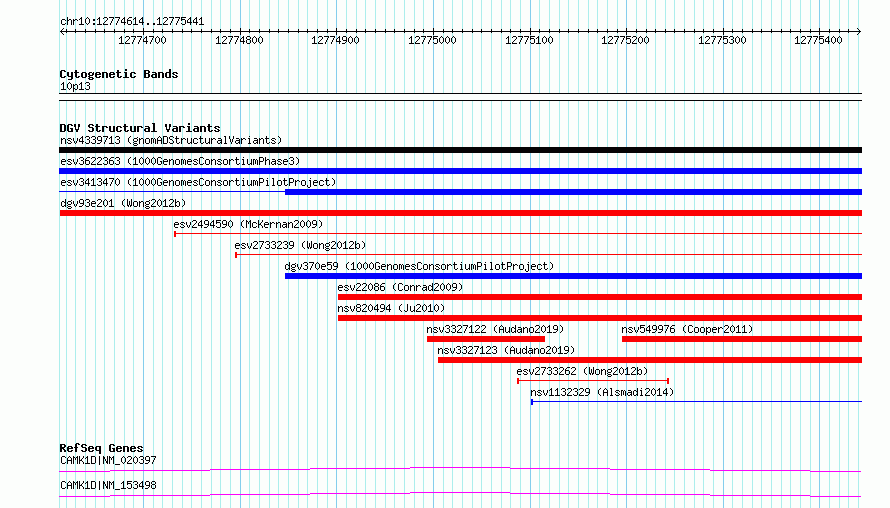Open nsv549976 (Cooper2011) variant label
The height and width of the screenshot is (508, 890).
coord(687,329)
